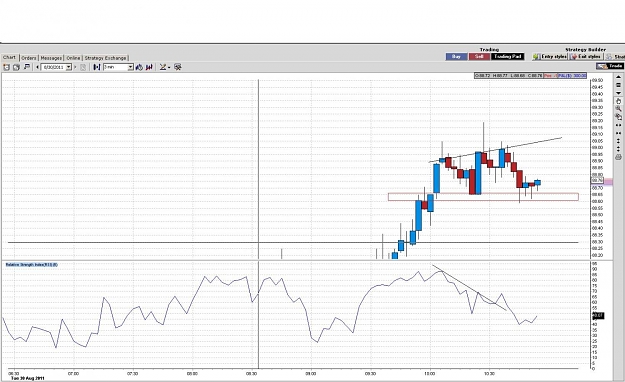
Task: Open the Trading Pad
Action: point(507,57)
